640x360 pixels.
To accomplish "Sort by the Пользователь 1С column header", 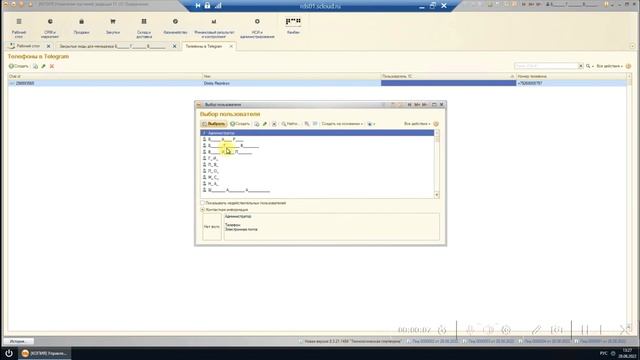I will pos(448,76).
